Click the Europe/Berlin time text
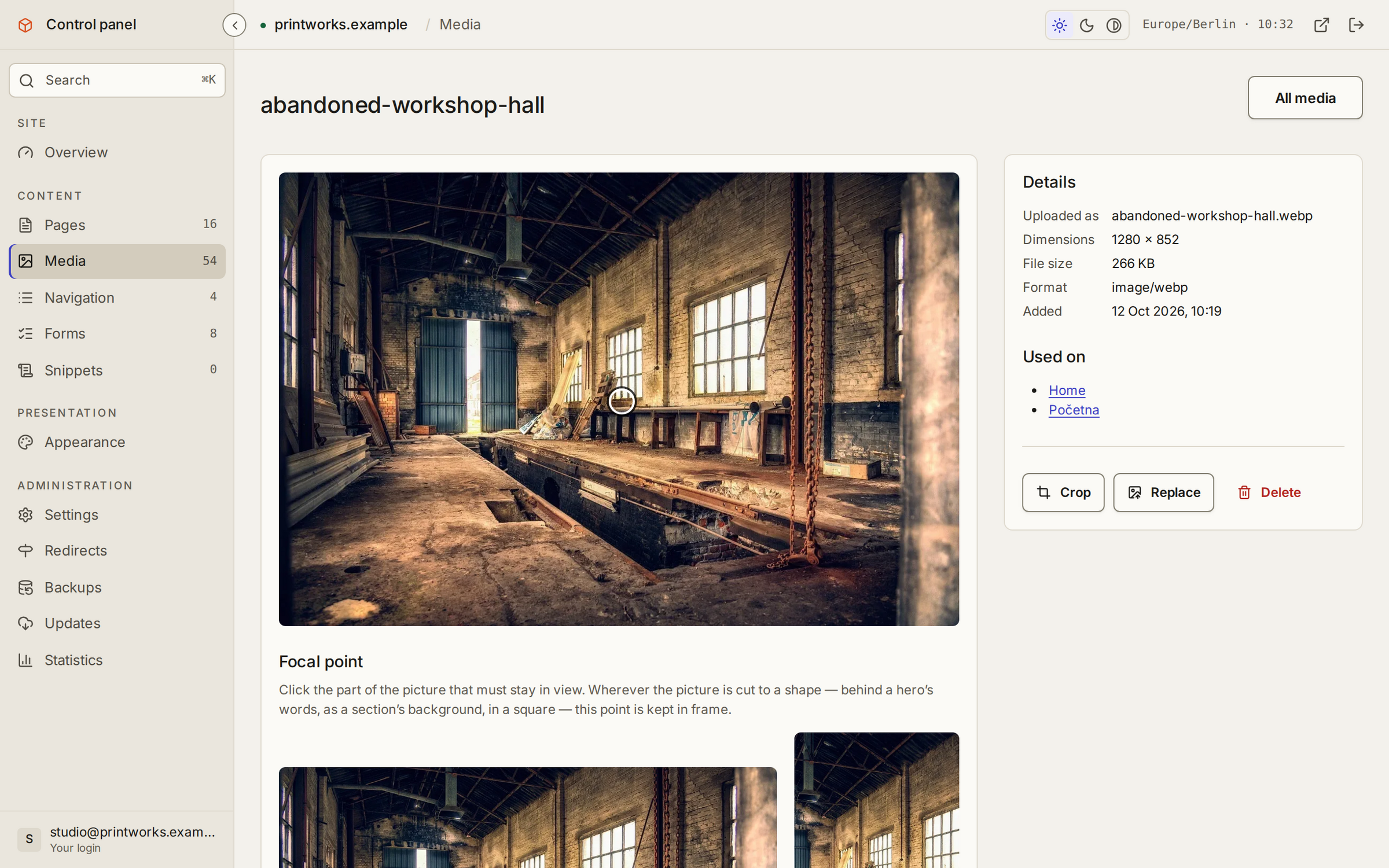The image size is (1389, 868). pos(1218,25)
